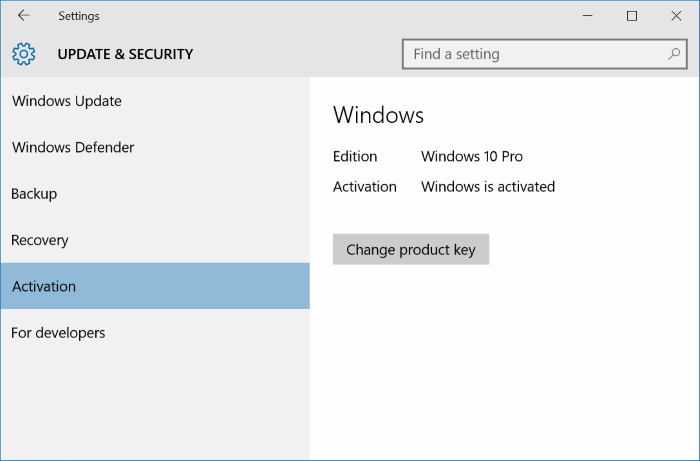Image resolution: width=700 pixels, height=461 pixels.
Task: Open Windows Defender section
Action: [155, 147]
